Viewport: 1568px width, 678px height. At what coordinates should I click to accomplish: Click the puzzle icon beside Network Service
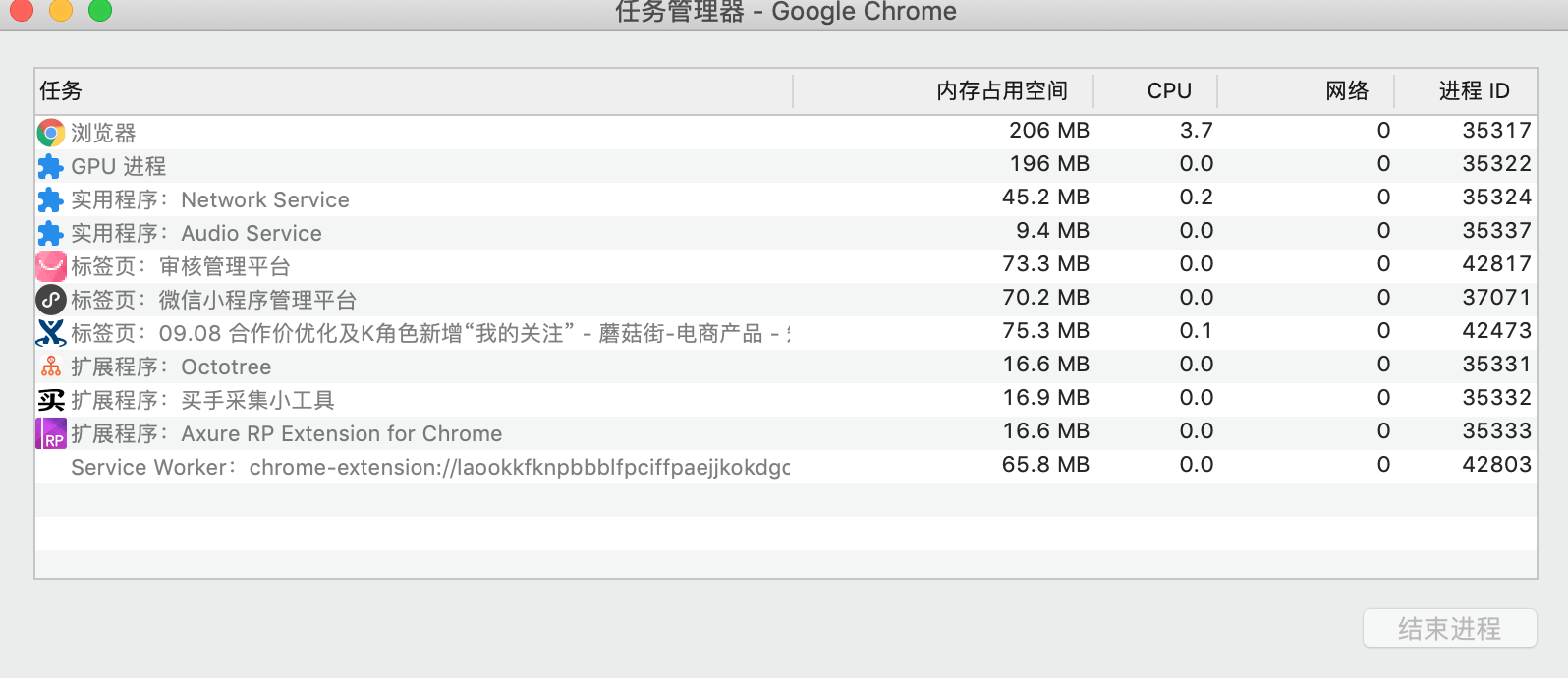[x=51, y=199]
